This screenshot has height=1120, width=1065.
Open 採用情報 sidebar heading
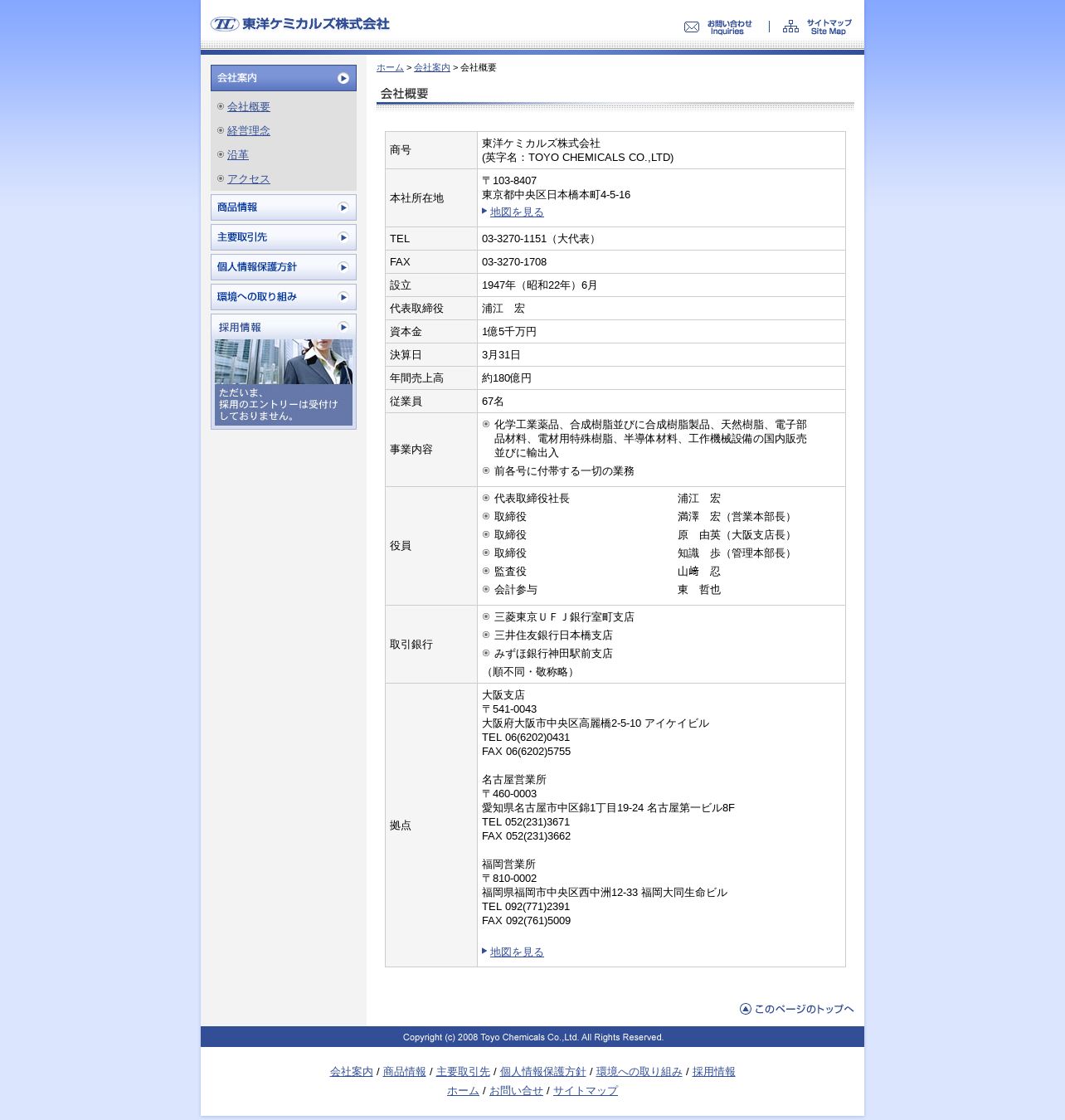click(240, 328)
